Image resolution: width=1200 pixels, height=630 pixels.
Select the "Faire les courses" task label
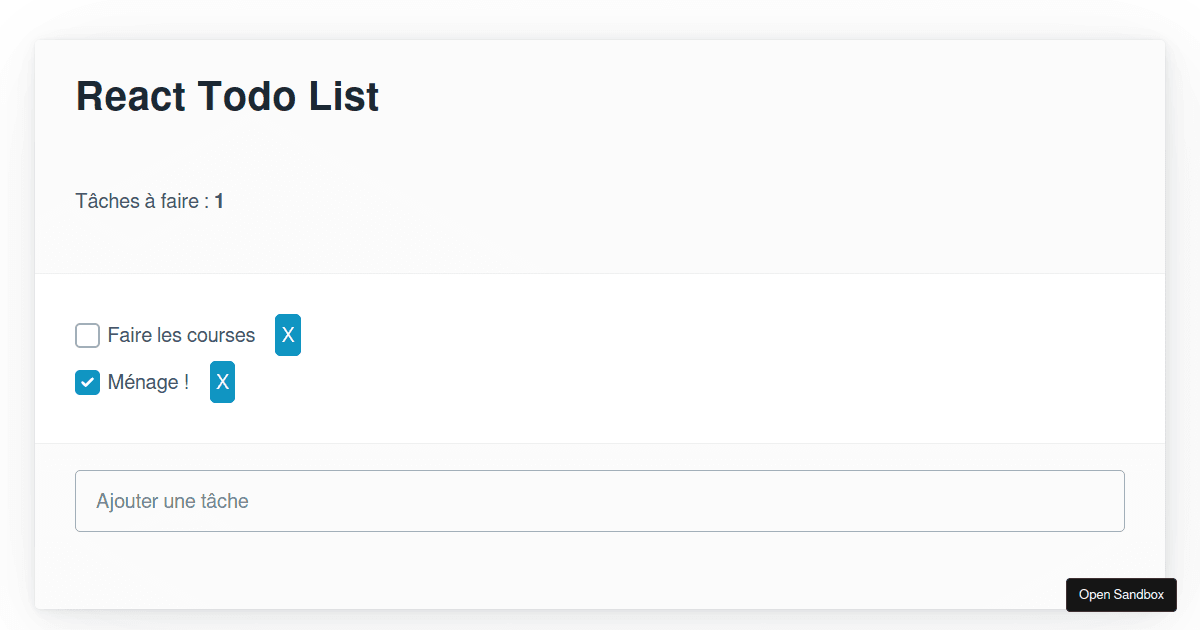pyautogui.click(x=182, y=335)
